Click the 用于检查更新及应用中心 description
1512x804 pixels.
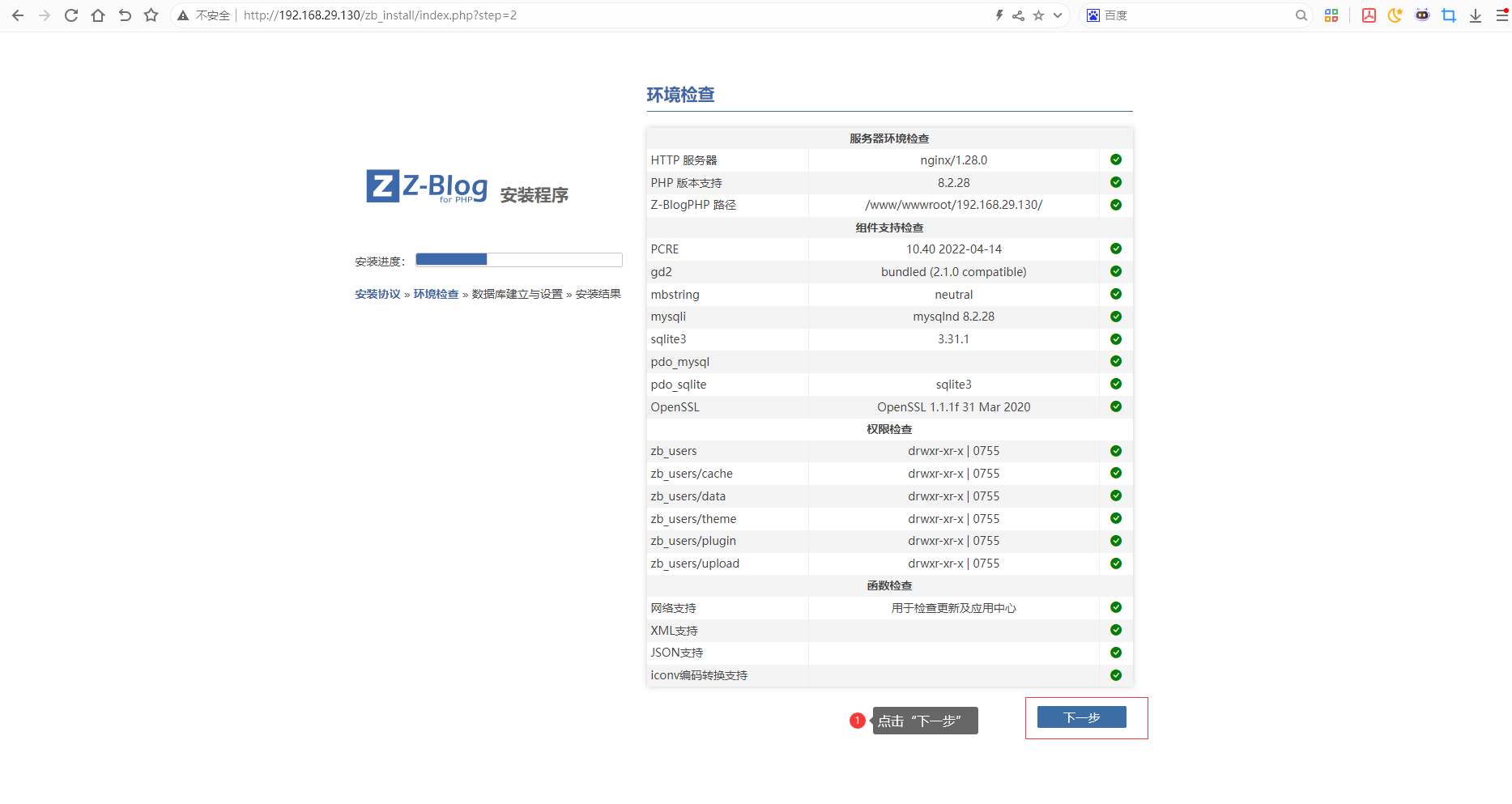tap(954, 608)
